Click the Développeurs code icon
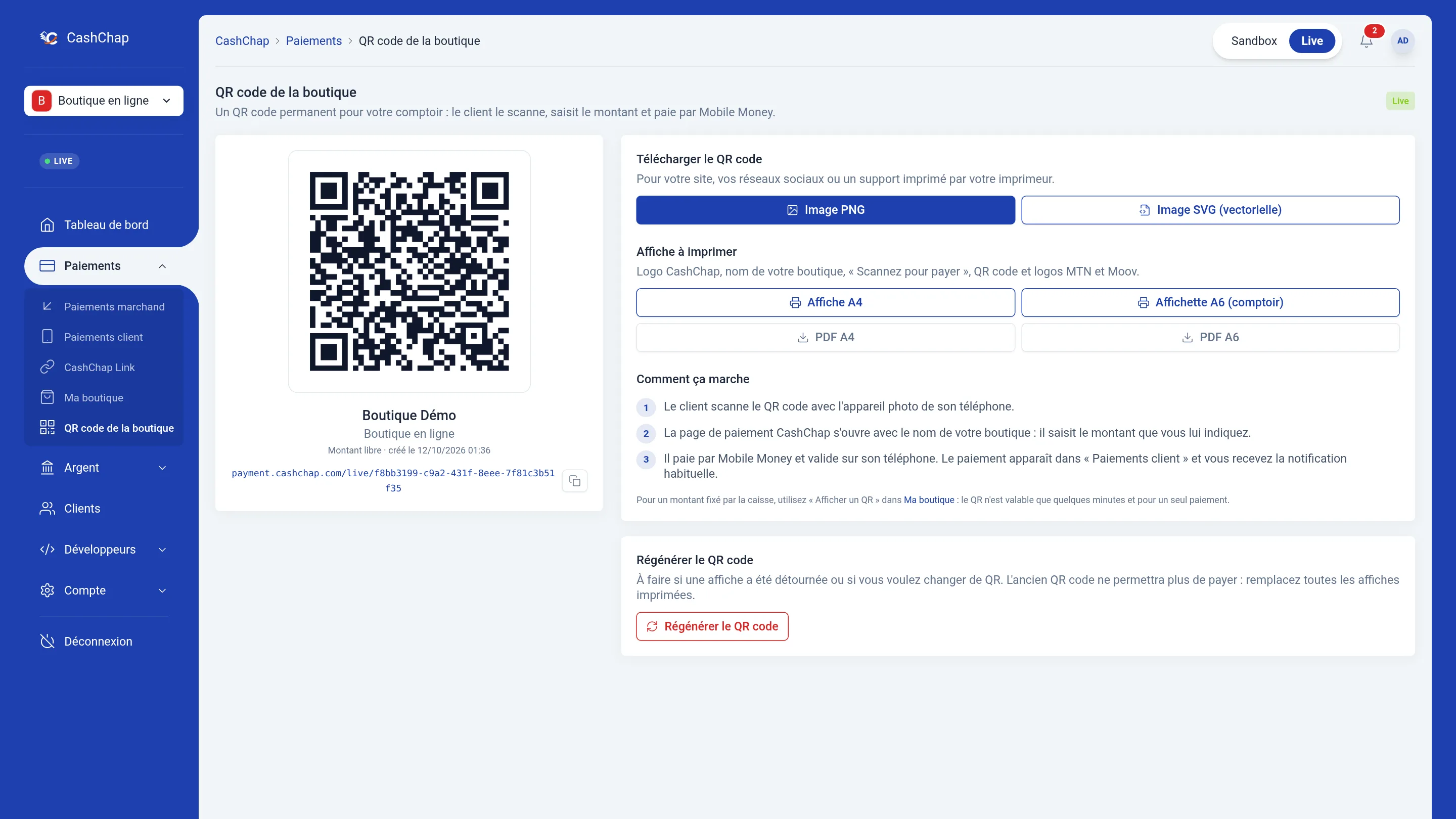The height and width of the screenshot is (819, 1456). [48, 550]
